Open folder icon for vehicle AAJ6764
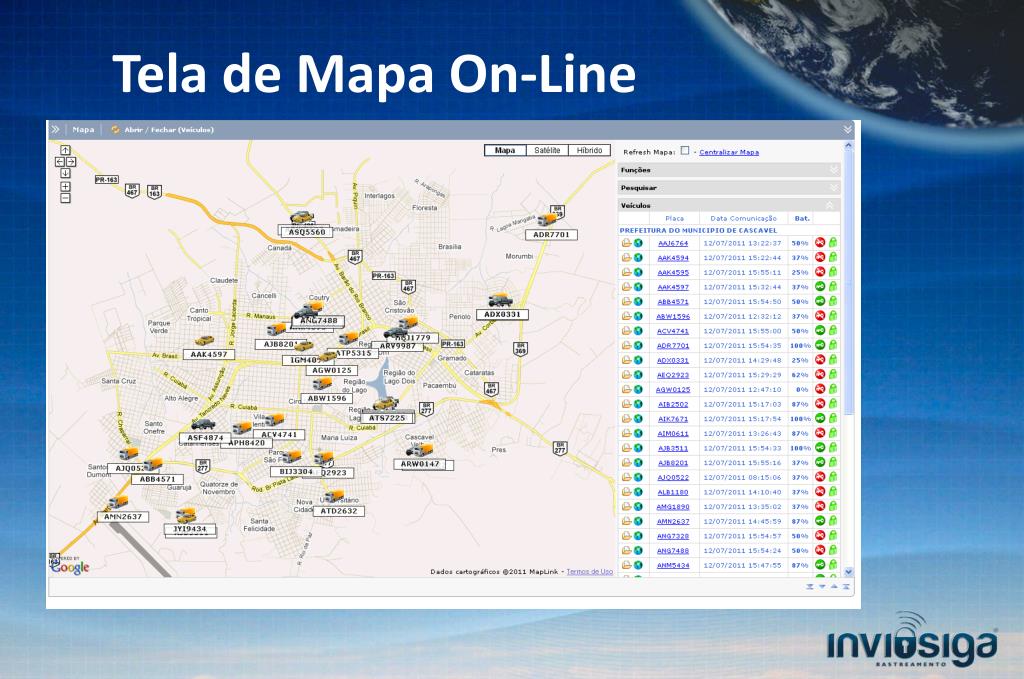 (x=626, y=243)
